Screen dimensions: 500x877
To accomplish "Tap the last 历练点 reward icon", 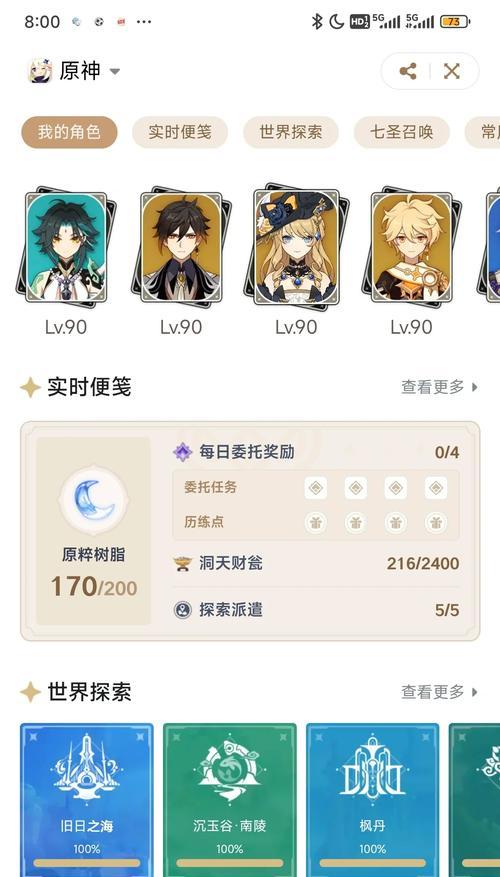I will click(436, 523).
